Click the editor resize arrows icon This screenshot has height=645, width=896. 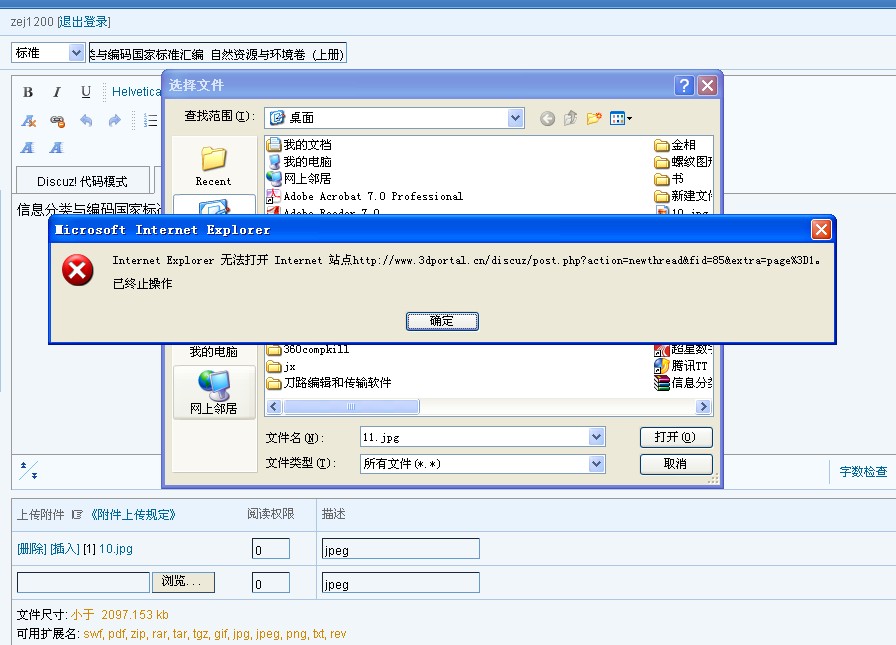point(29,470)
